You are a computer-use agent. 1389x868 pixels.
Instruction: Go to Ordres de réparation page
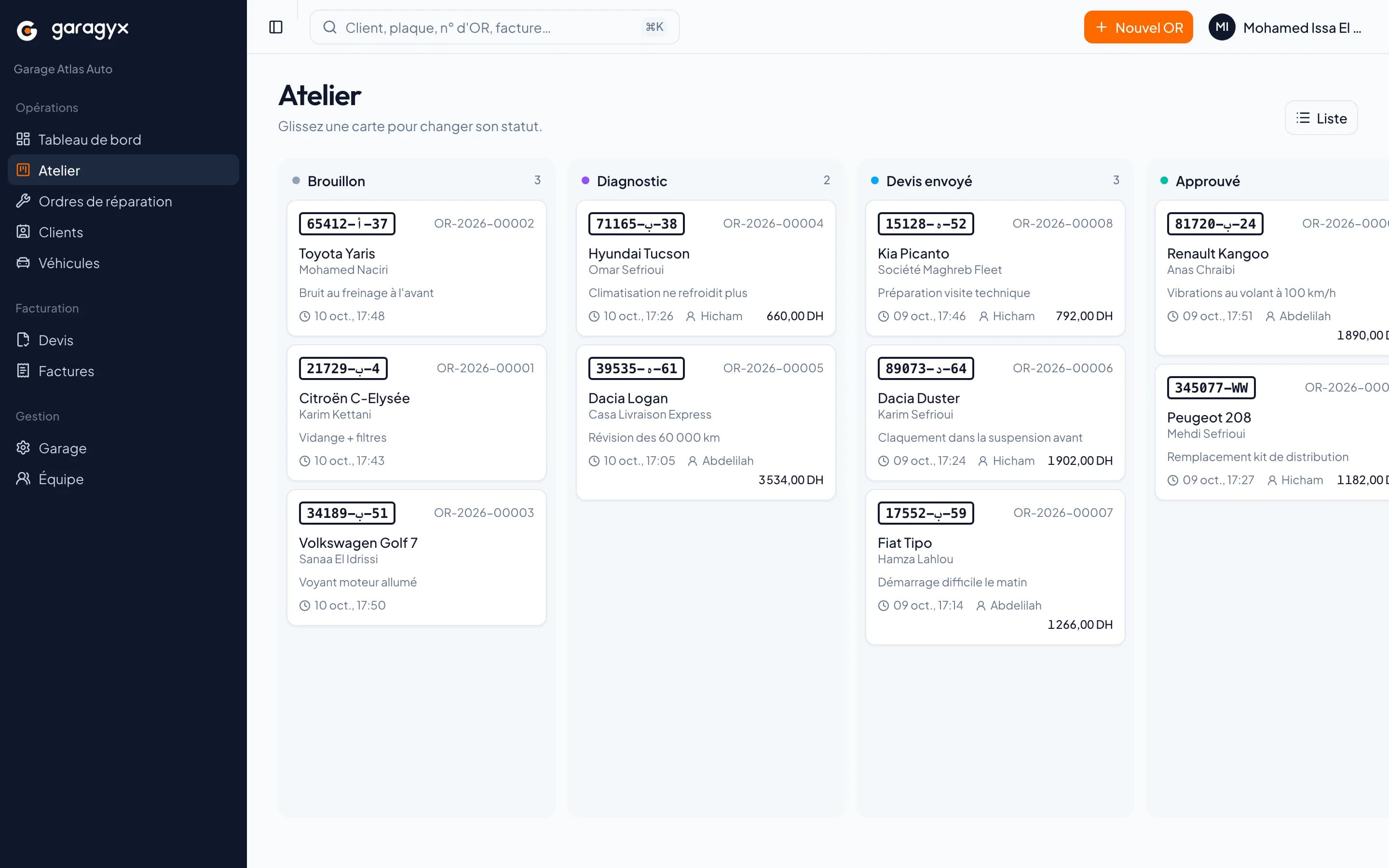click(123, 201)
